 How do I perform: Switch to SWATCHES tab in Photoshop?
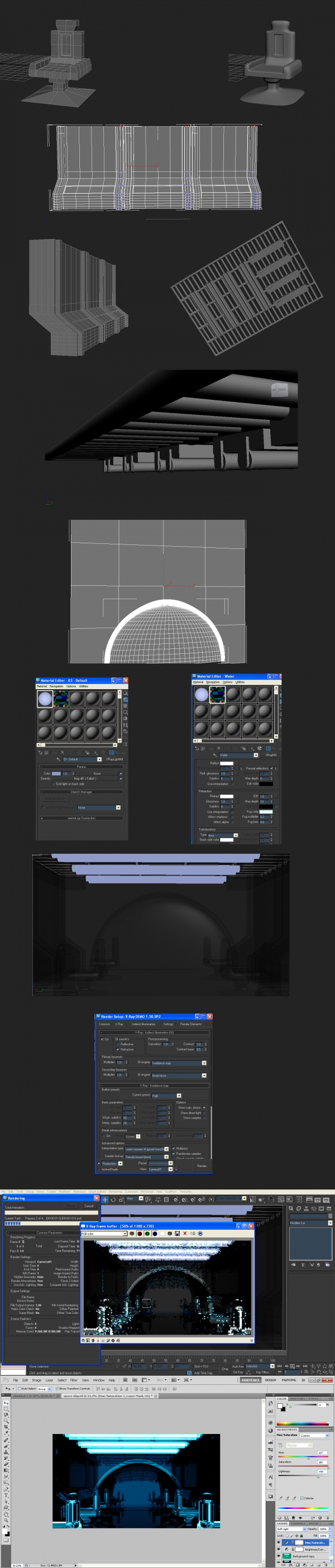[x=298, y=1399]
